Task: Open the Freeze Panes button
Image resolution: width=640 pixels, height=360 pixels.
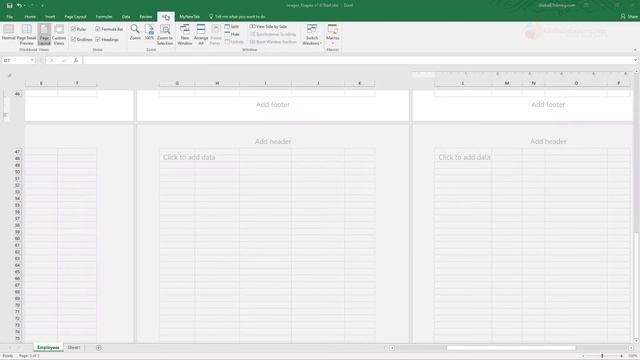Action: click(x=216, y=34)
